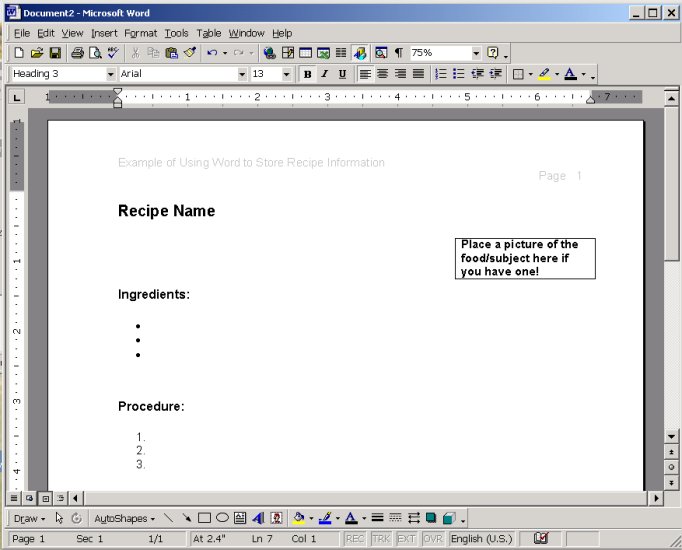Insert WordArt from the Drawing toolbar
This screenshot has height=550, width=682.
[258, 518]
